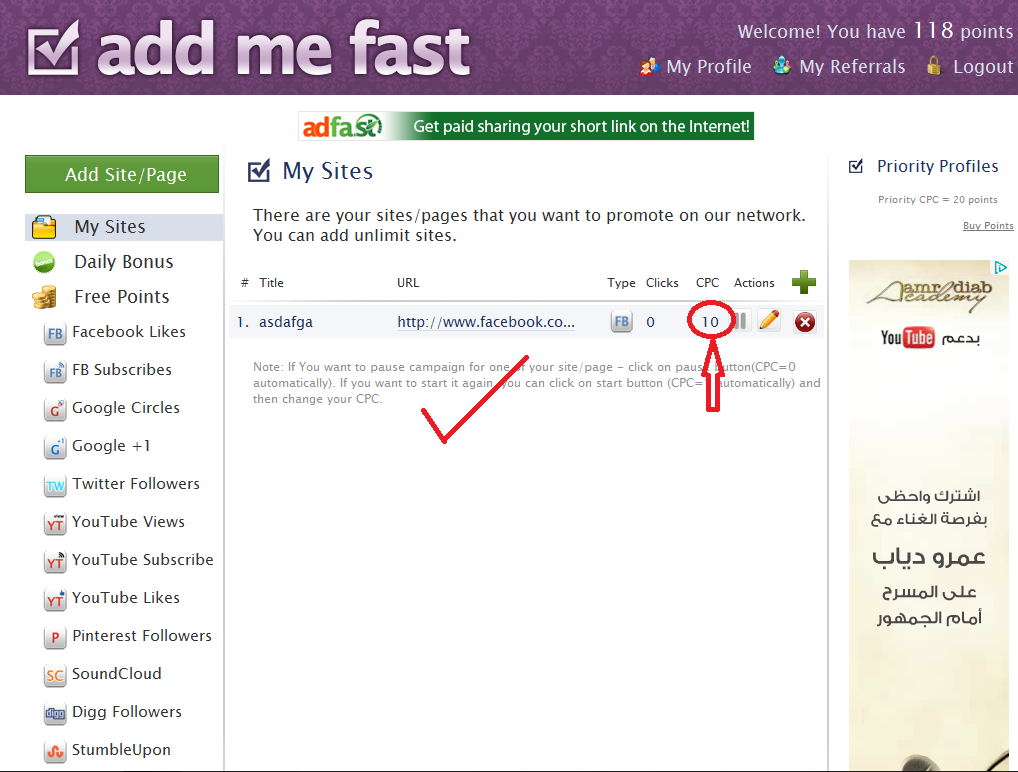Open the adfa.st banner advertisement
Viewport: 1018px width, 772px height.
(x=526, y=126)
